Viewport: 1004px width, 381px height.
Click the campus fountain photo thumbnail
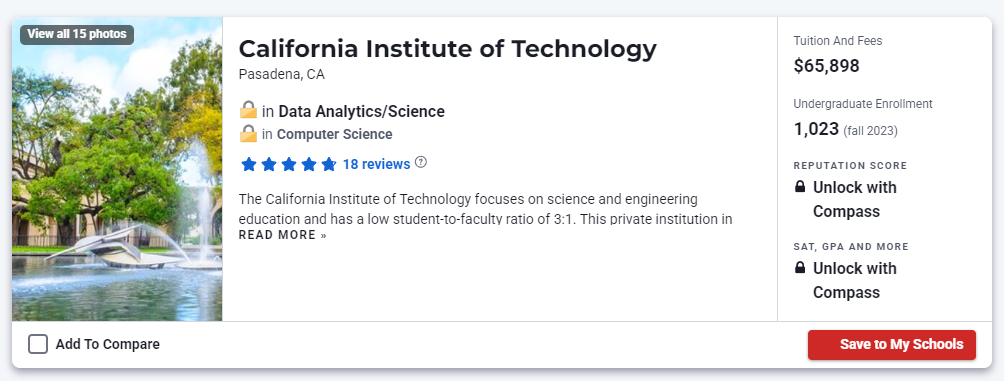click(x=117, y=169)
